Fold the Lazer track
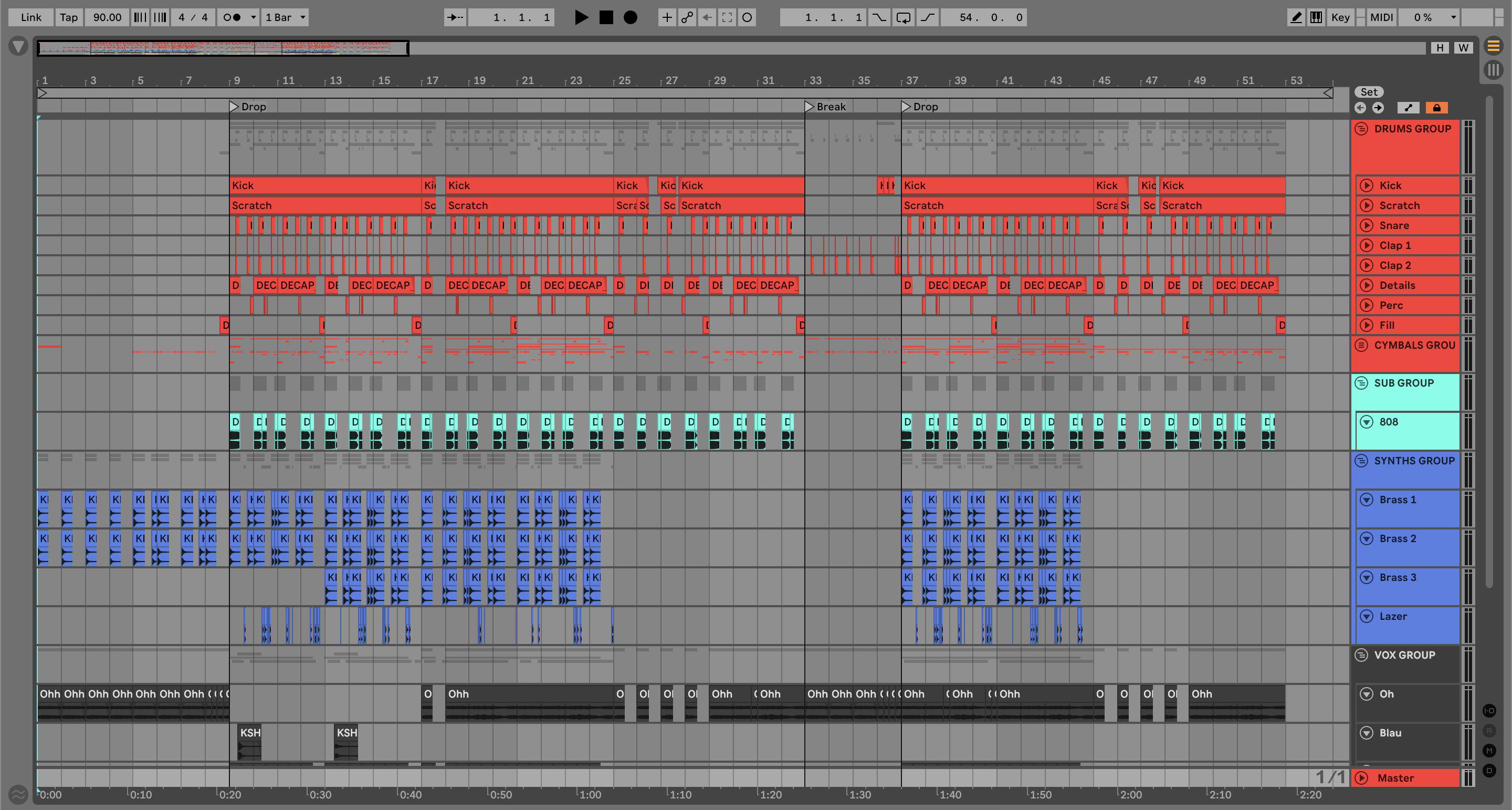The image size is (1512, 810). pyautogui.click(x=1367, y=616)
